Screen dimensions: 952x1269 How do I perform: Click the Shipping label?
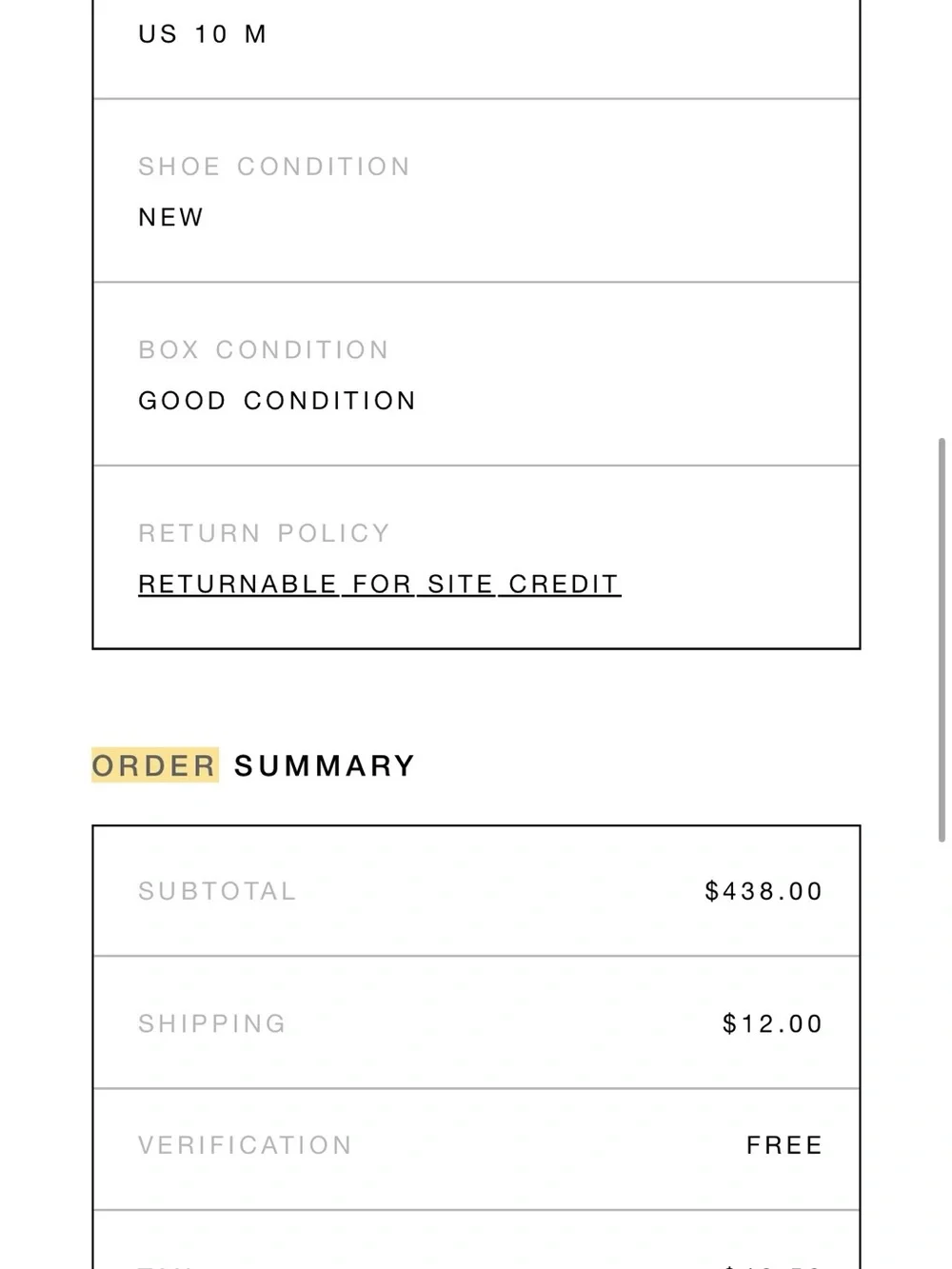pyautogui.click(x=212, y=1023)
